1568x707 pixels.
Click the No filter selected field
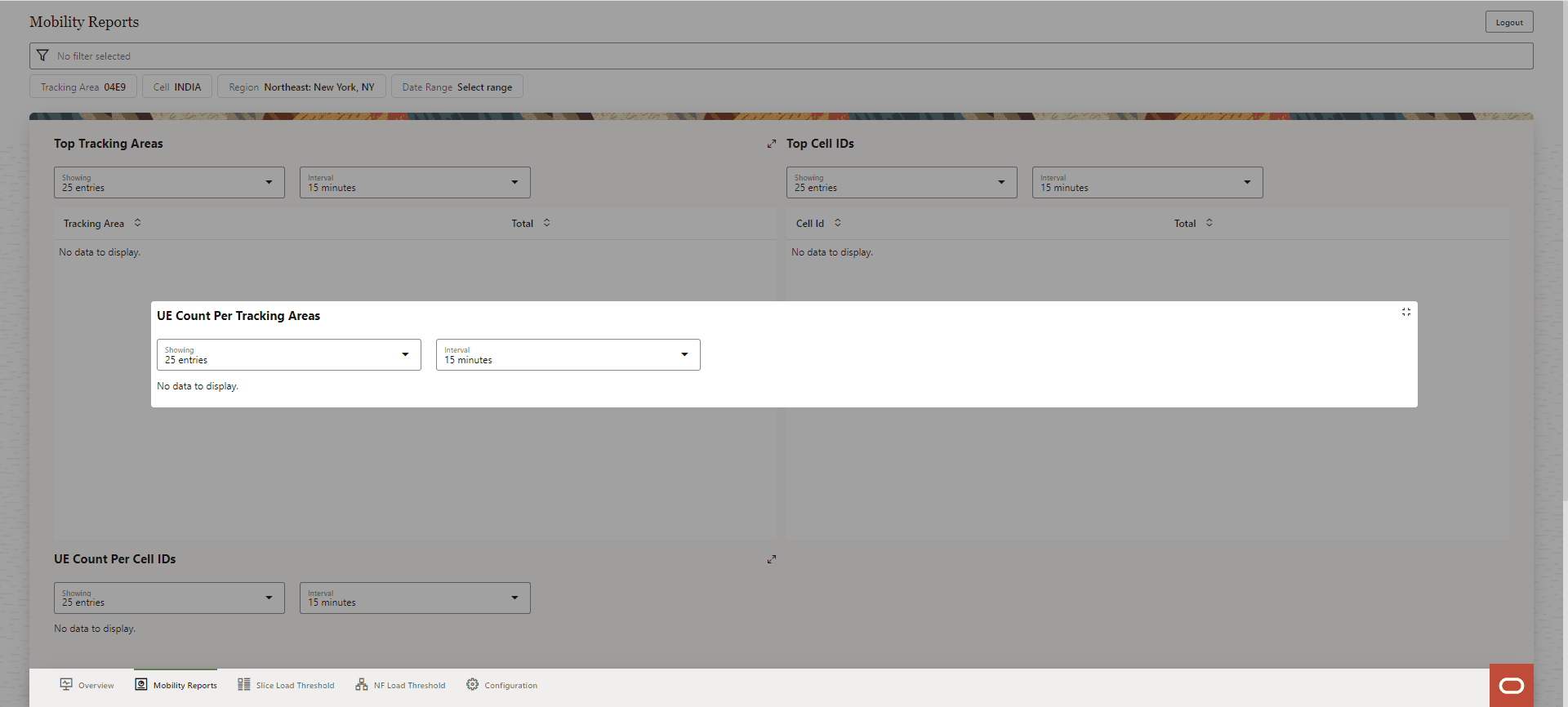tap(782, 56)
